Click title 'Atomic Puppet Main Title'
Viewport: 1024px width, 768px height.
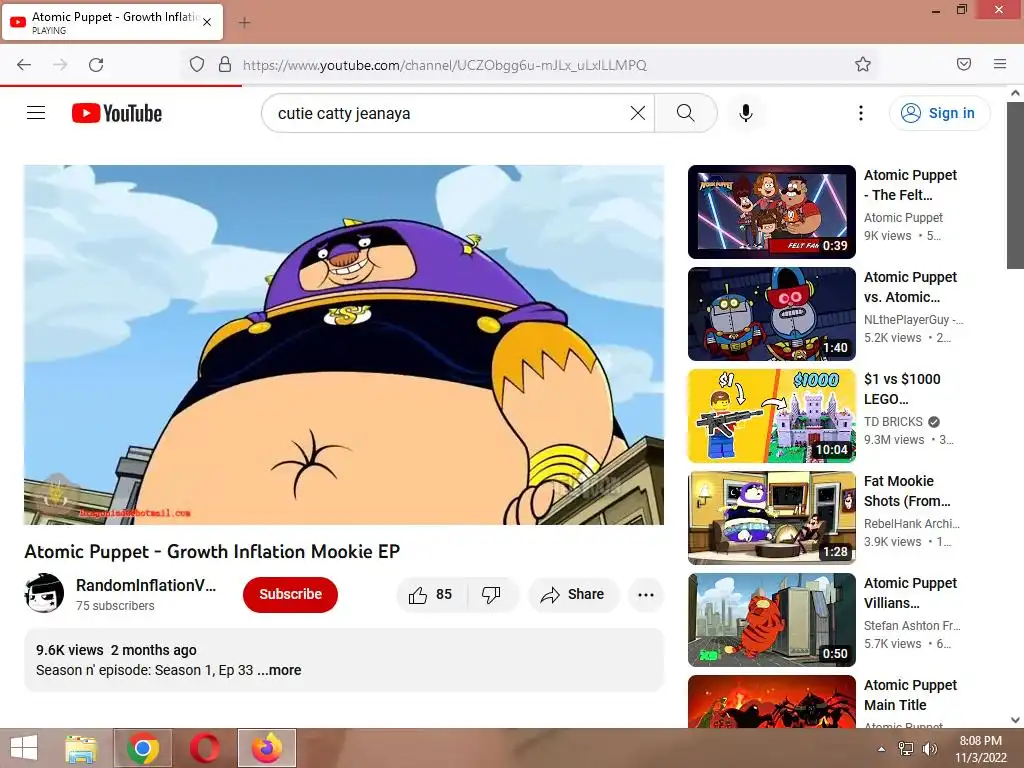tap(910, 695)
